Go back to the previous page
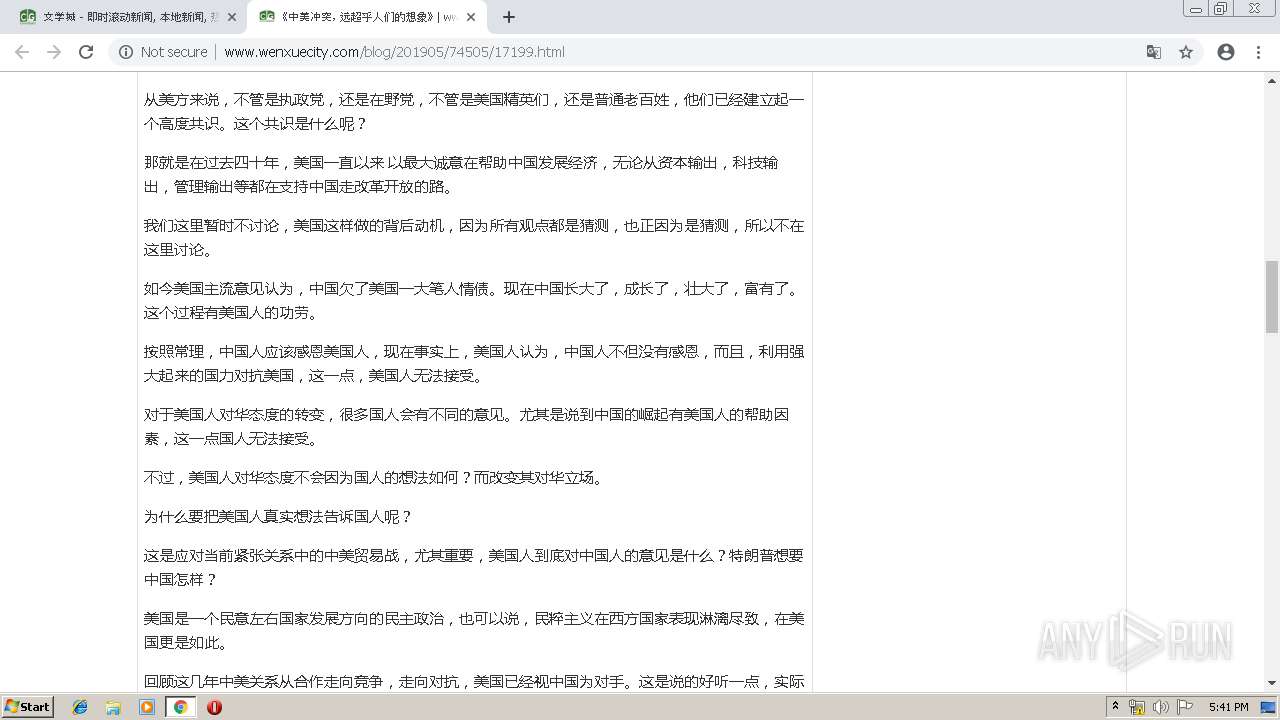Viewport: 1280px width, 720px height. pos(22,52)
